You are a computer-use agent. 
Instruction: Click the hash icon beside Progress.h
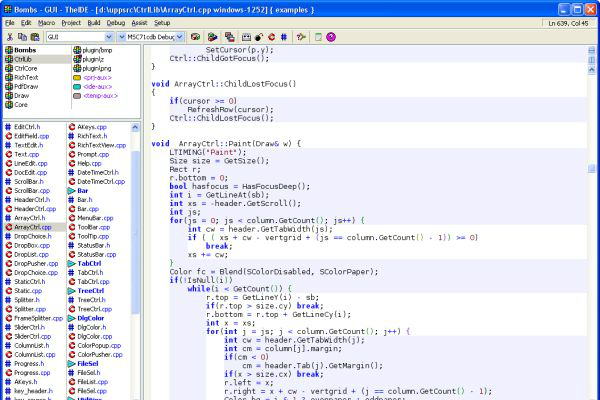click(8, 364)
